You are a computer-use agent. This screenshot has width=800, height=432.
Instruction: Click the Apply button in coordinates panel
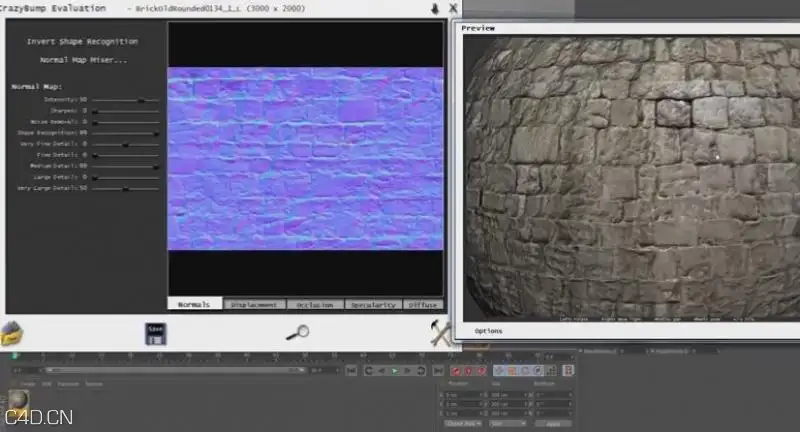pos(553,424)
